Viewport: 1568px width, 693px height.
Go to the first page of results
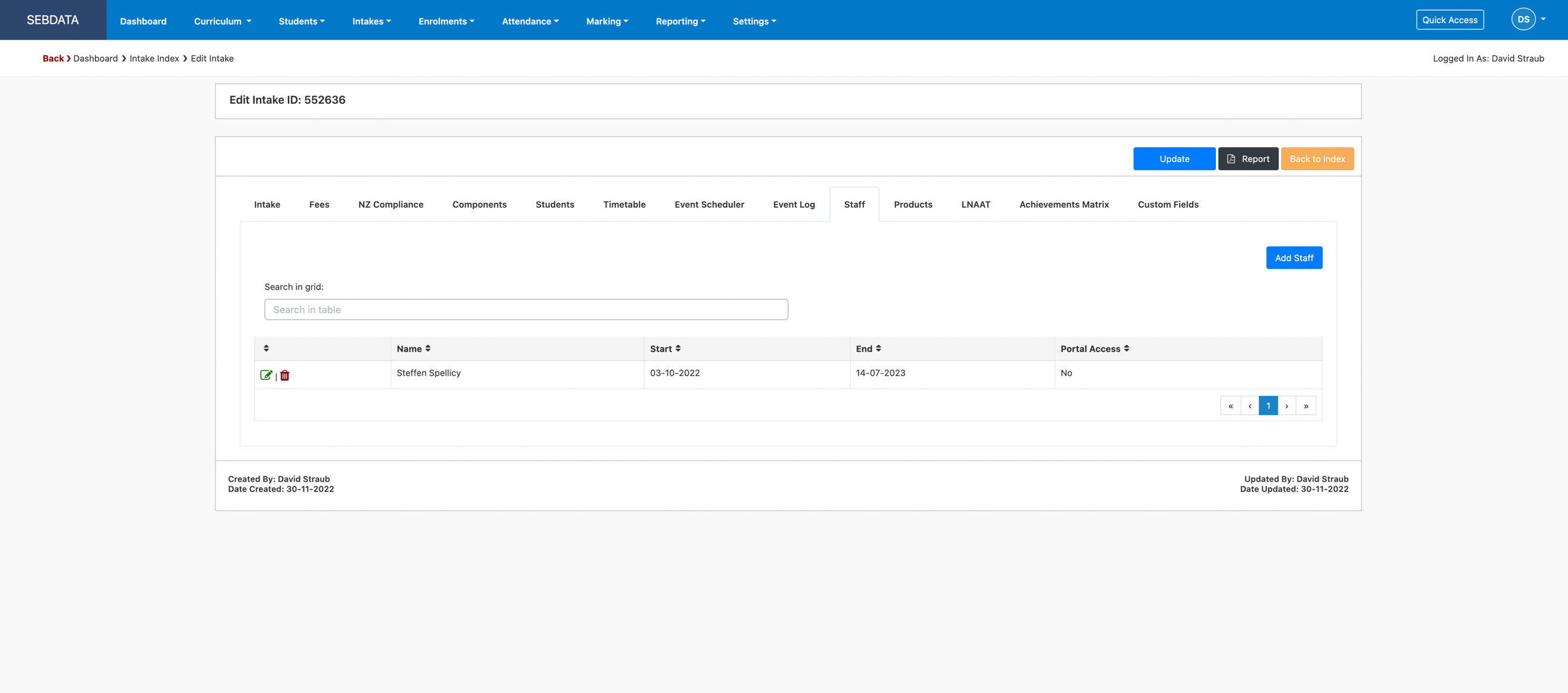tap(1230, 406)
